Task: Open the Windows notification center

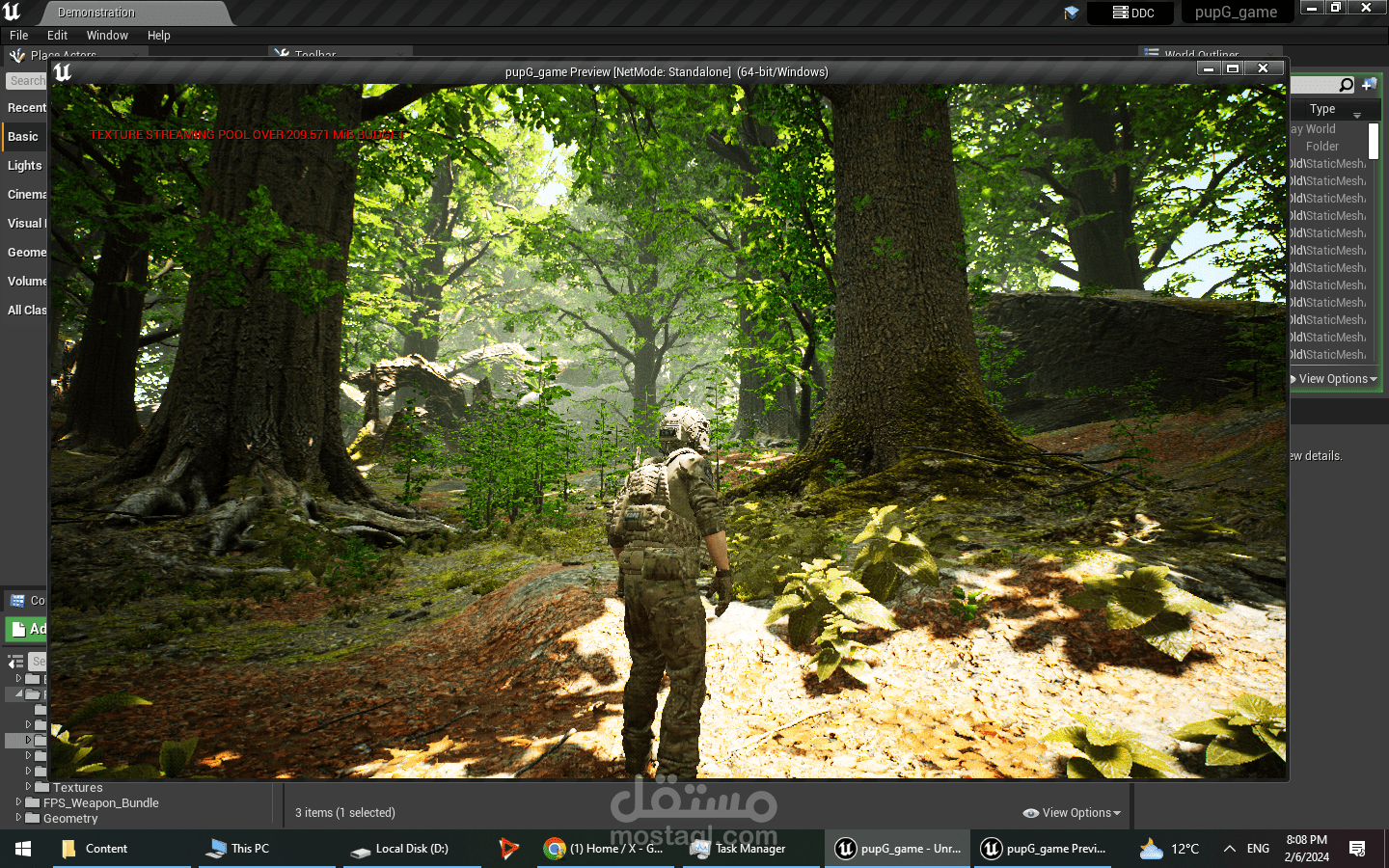Action: 1357,849
